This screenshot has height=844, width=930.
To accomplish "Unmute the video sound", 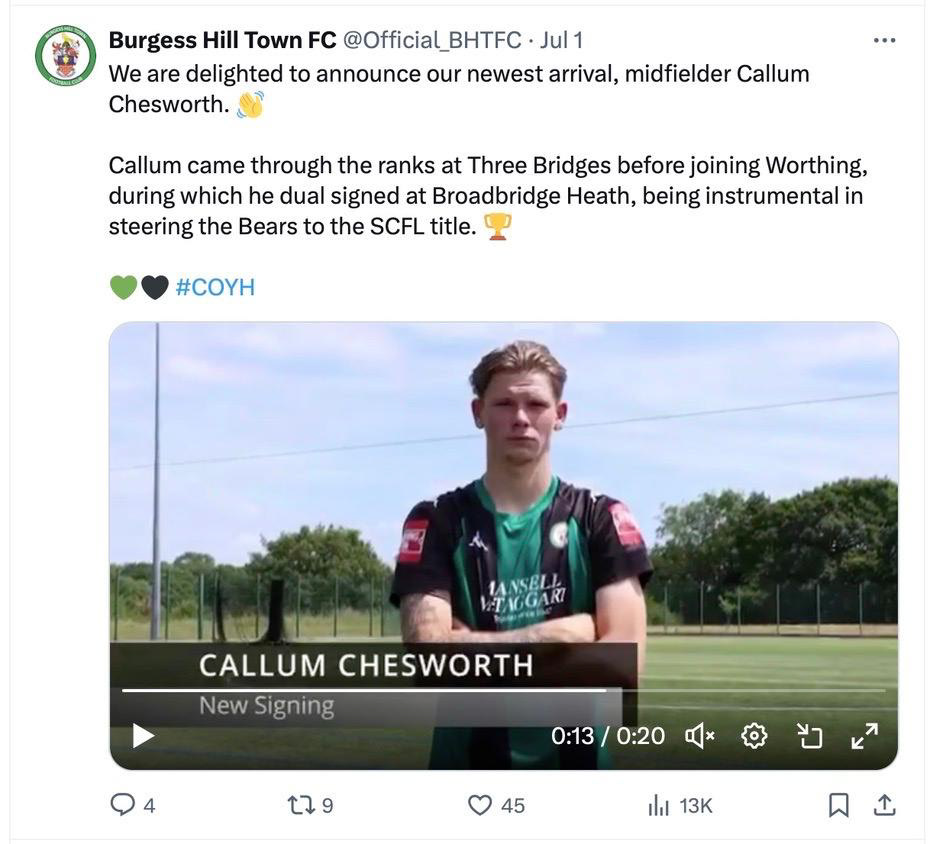I will 699,737.
